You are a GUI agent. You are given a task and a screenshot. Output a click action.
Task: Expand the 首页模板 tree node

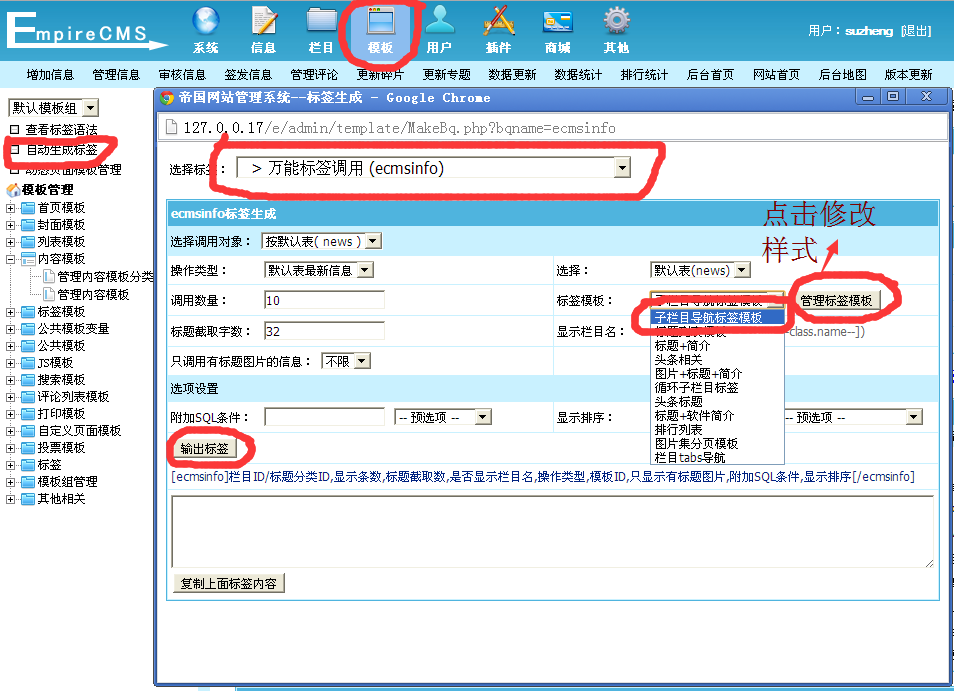pos(10,208)
